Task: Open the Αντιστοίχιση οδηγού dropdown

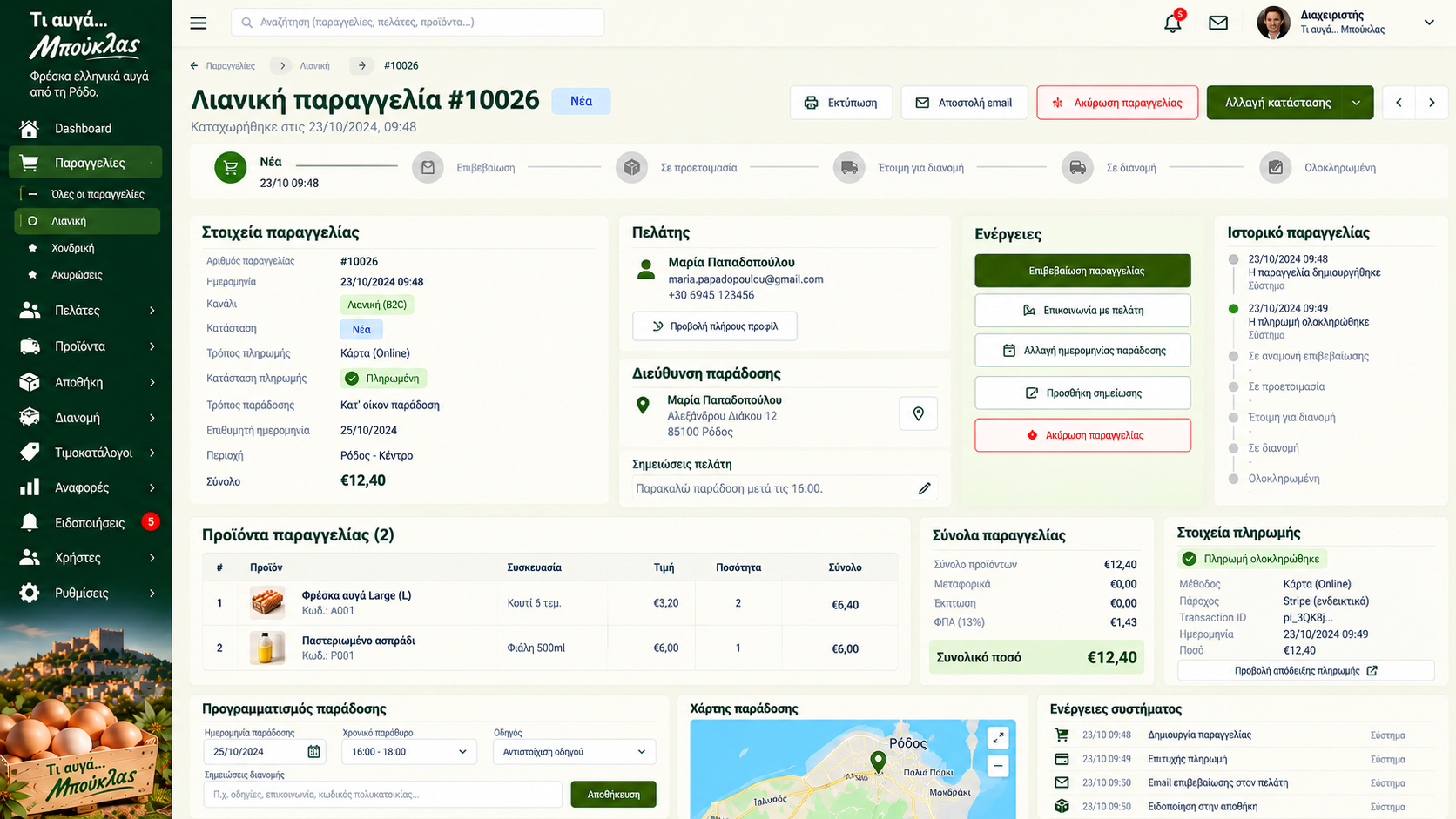Action: pyautogui.click(x=574, y=751)
